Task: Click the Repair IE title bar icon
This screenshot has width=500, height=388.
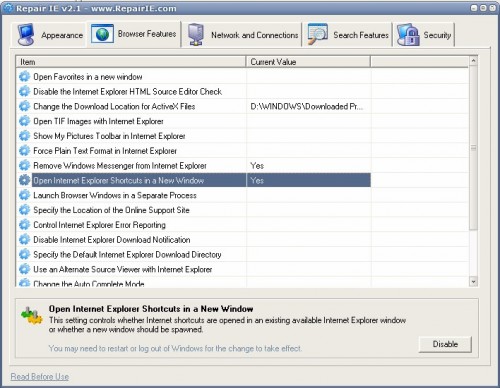Action: tap(7, 8)
